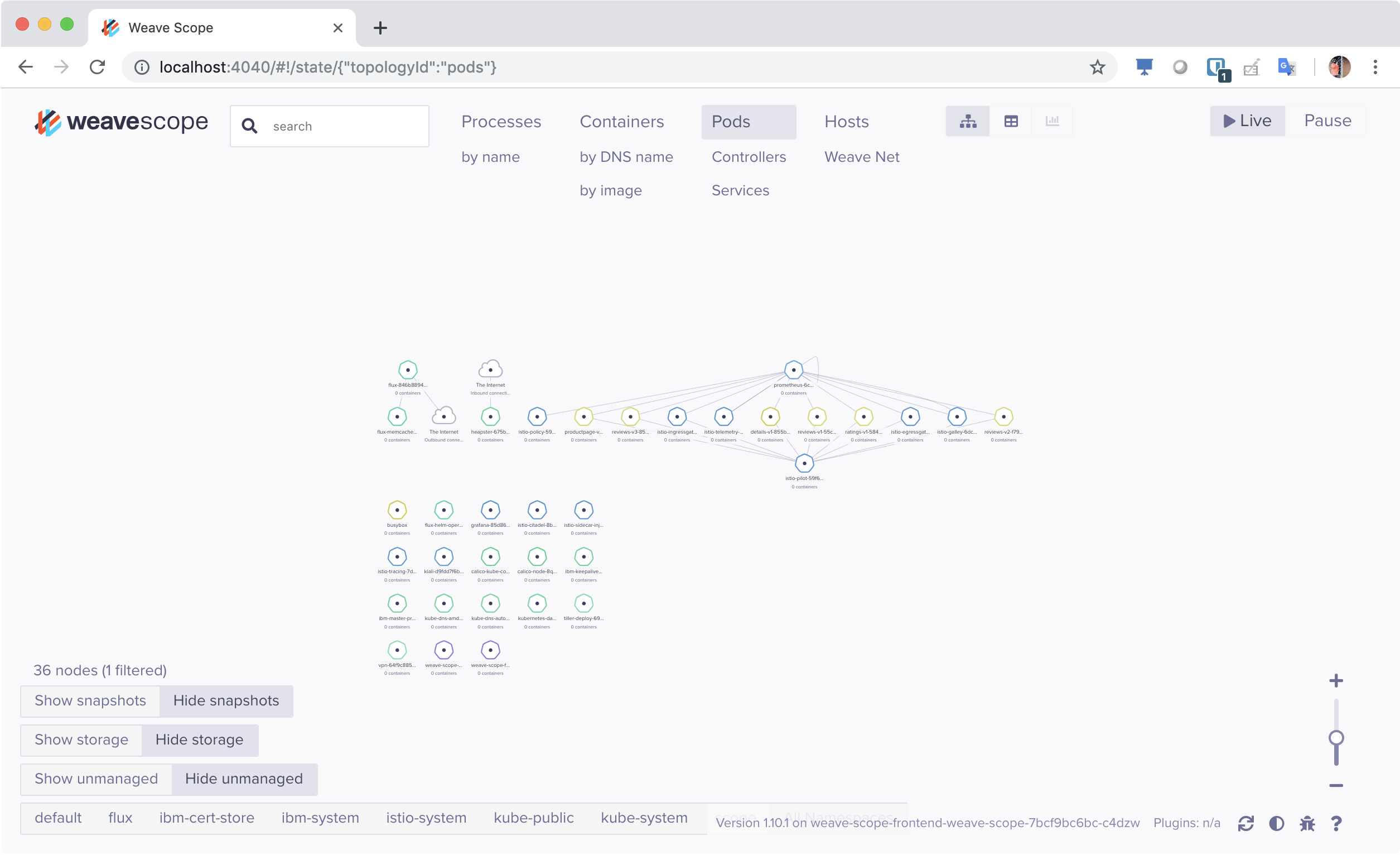Focus the search input field
Viewport: 1400px width, 855px height.
click(330, 126)
